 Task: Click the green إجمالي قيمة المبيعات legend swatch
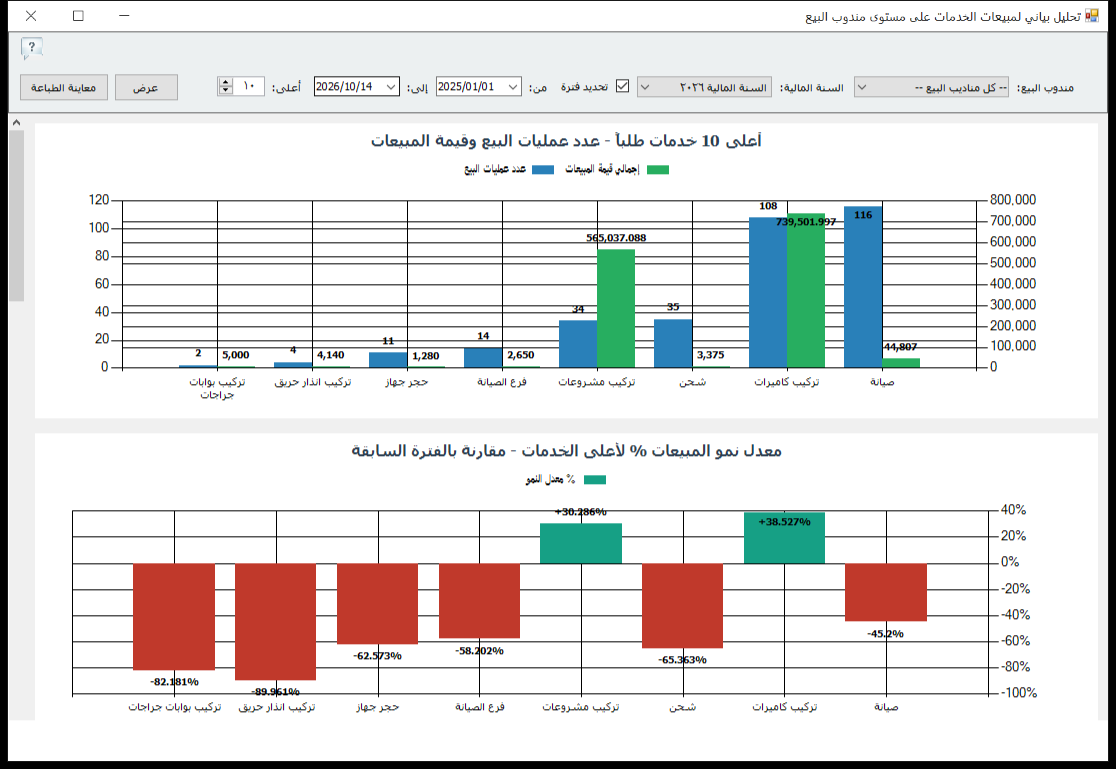(x=658, y=169)
